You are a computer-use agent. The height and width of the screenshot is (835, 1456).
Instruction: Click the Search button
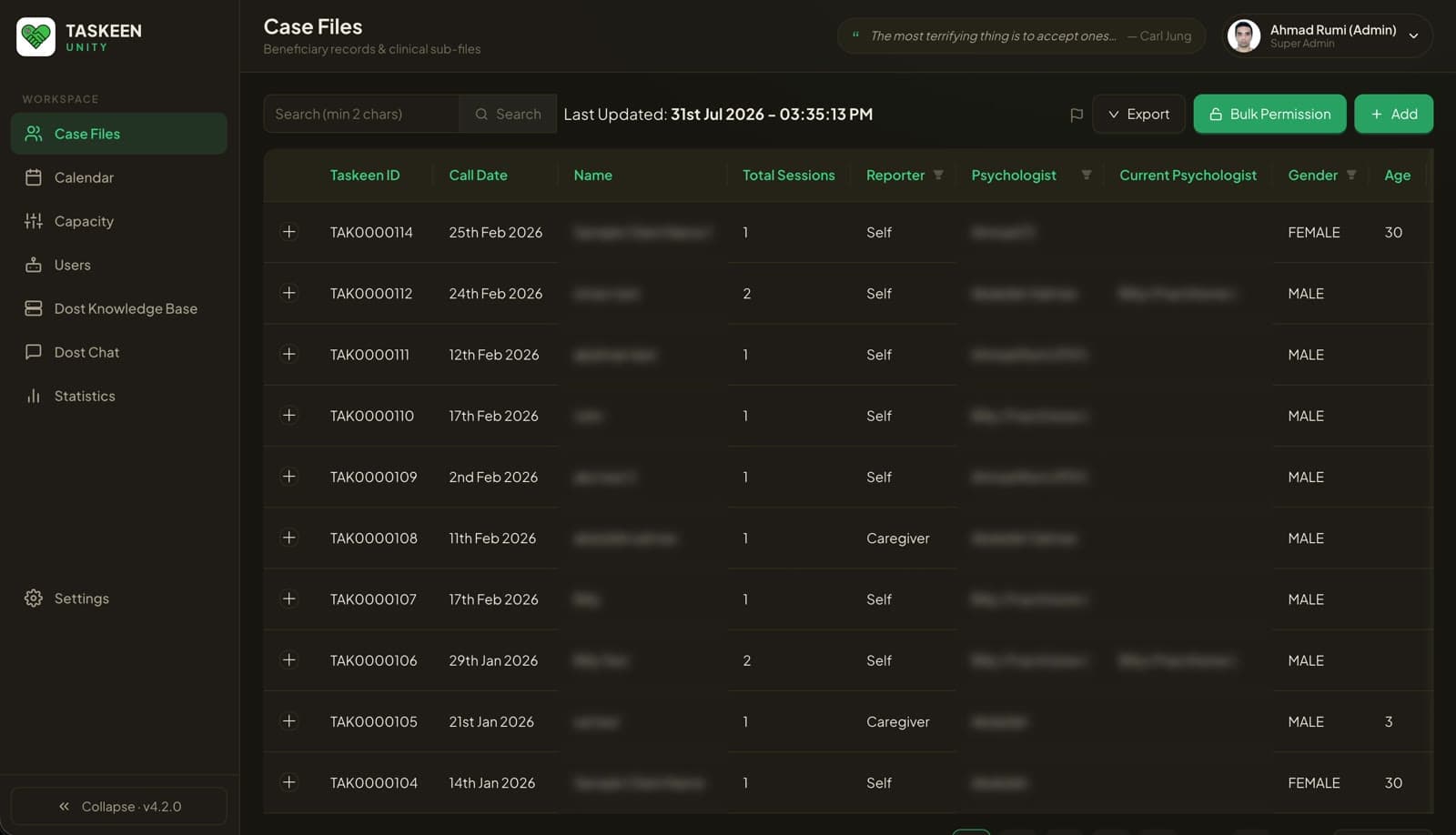coord(508,114)
